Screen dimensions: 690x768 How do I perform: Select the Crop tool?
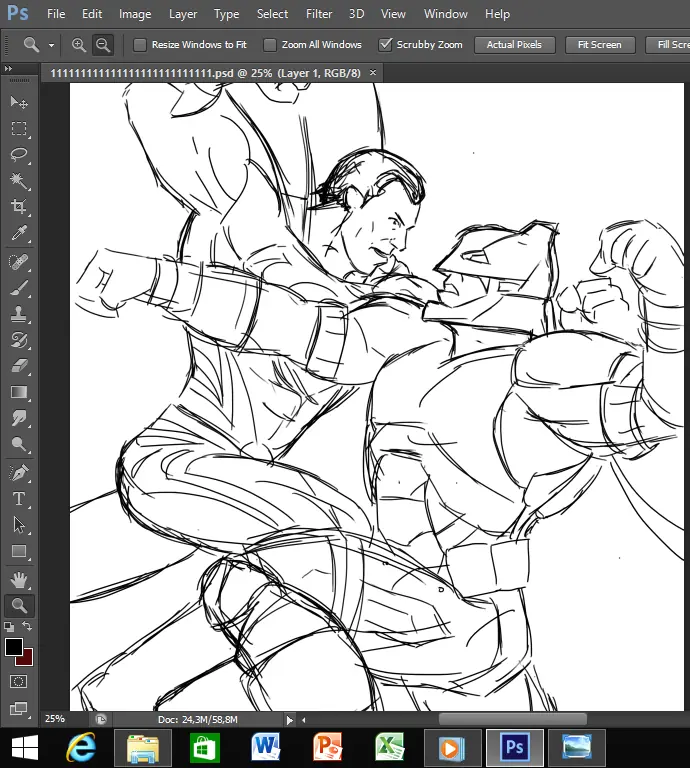(19, 206)
